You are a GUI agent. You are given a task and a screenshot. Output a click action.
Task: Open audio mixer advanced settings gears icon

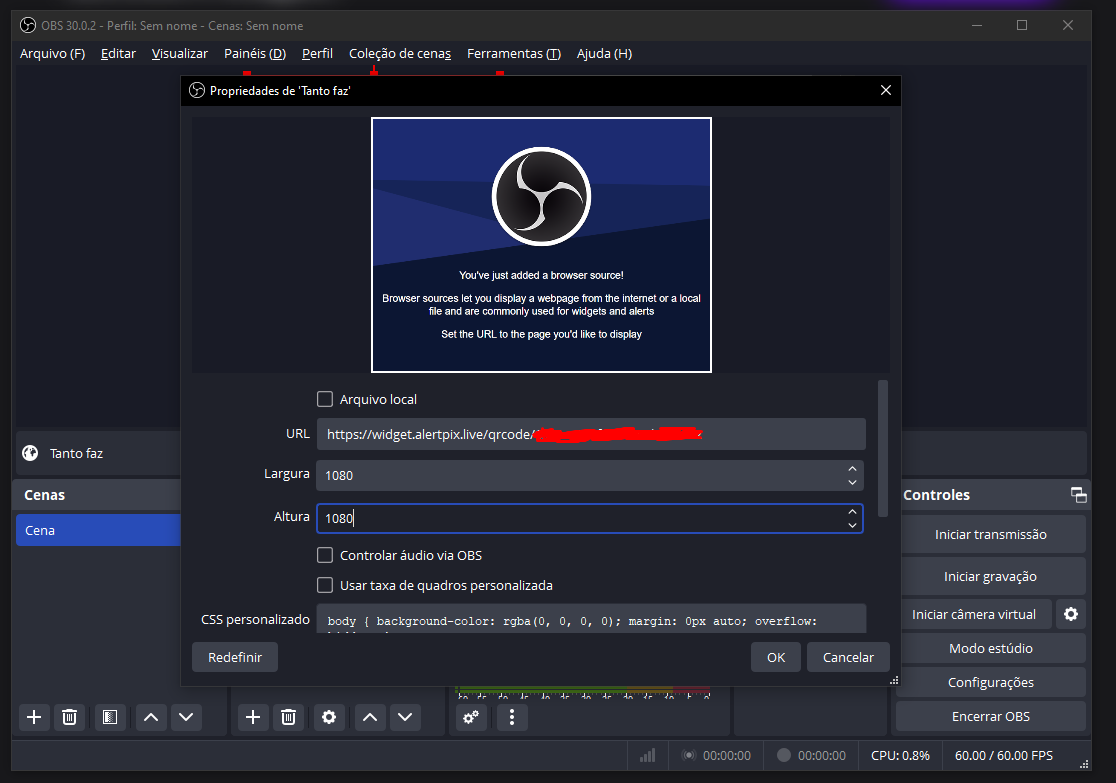(x=470, y=717)
